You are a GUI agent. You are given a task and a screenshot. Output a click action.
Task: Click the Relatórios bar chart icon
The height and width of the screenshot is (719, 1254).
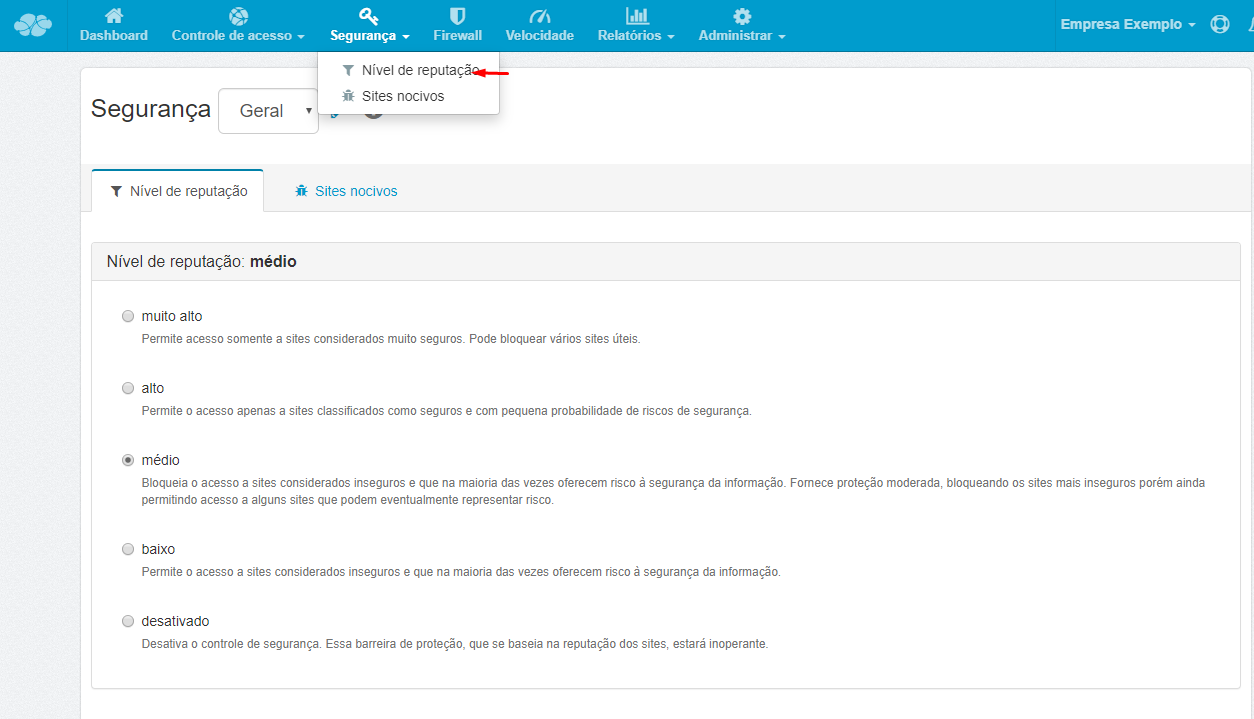(x=637, y=16)
